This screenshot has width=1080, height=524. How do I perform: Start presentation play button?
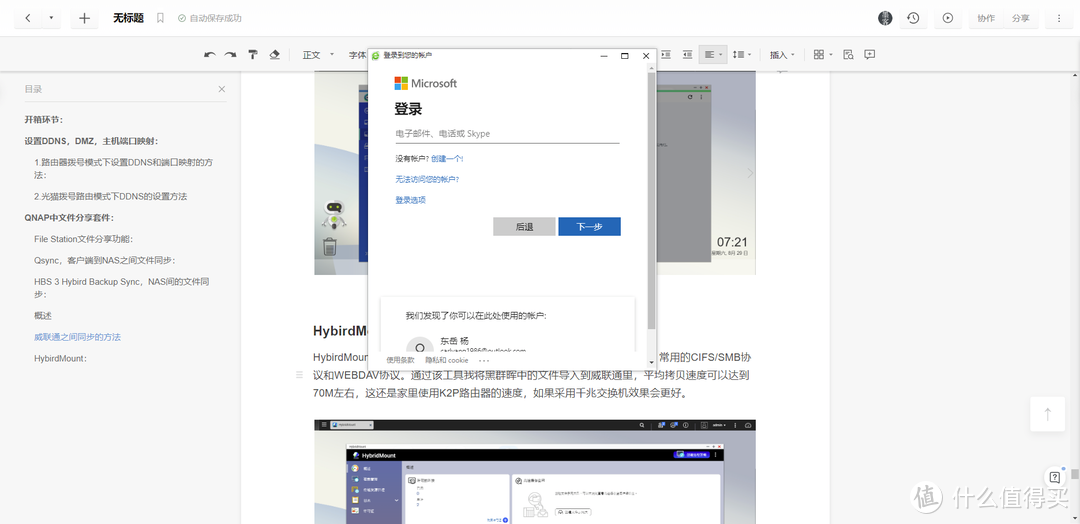tap(948, 19)
